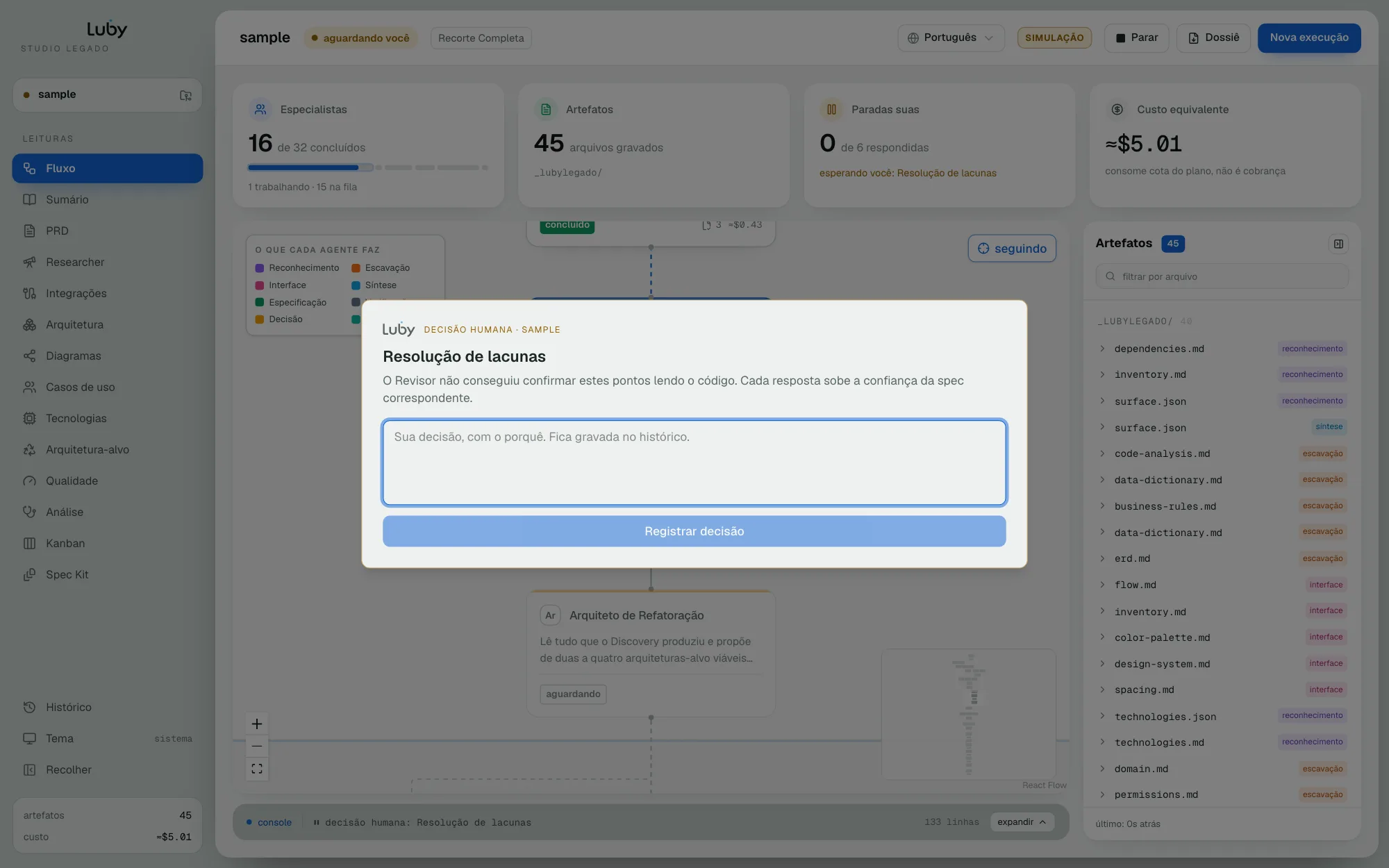Click the Recorte Completa chip
Image resolution: width=1389 pixels, height=868 pixels.
(481, 38)
